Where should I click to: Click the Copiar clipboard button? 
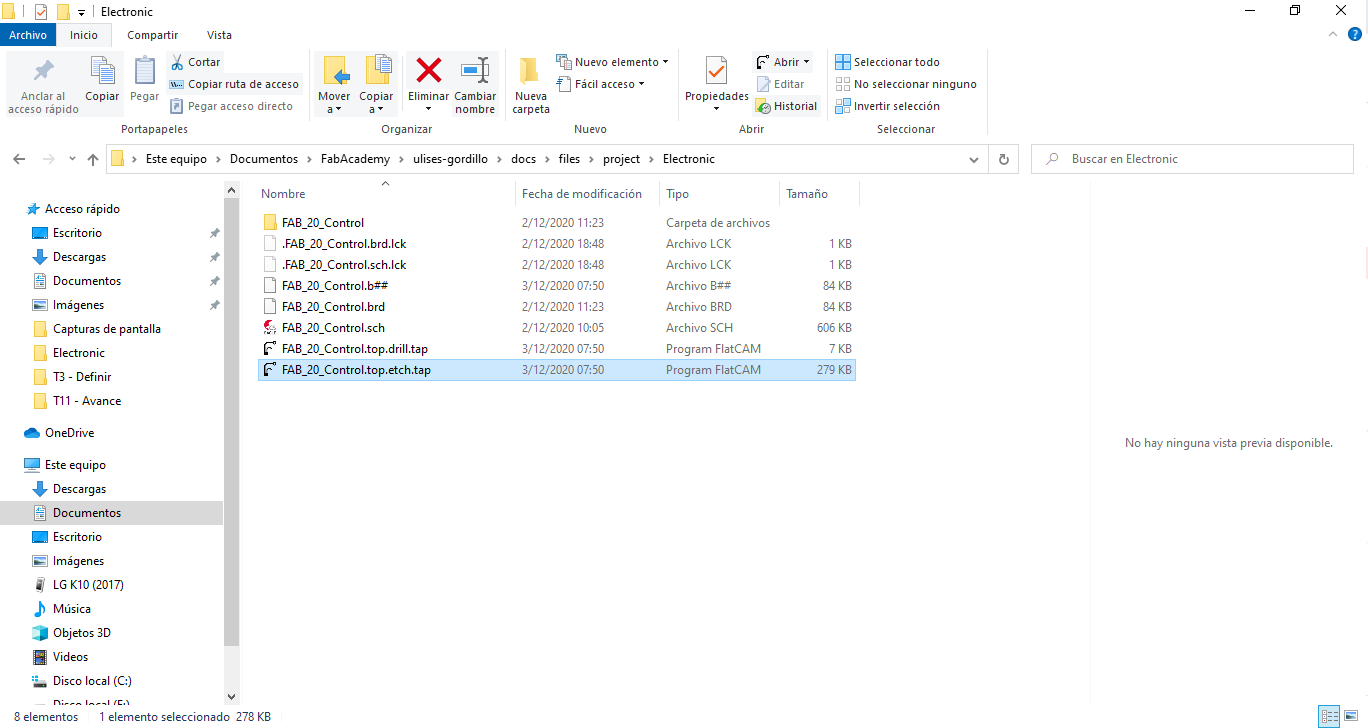click(102, 80)
